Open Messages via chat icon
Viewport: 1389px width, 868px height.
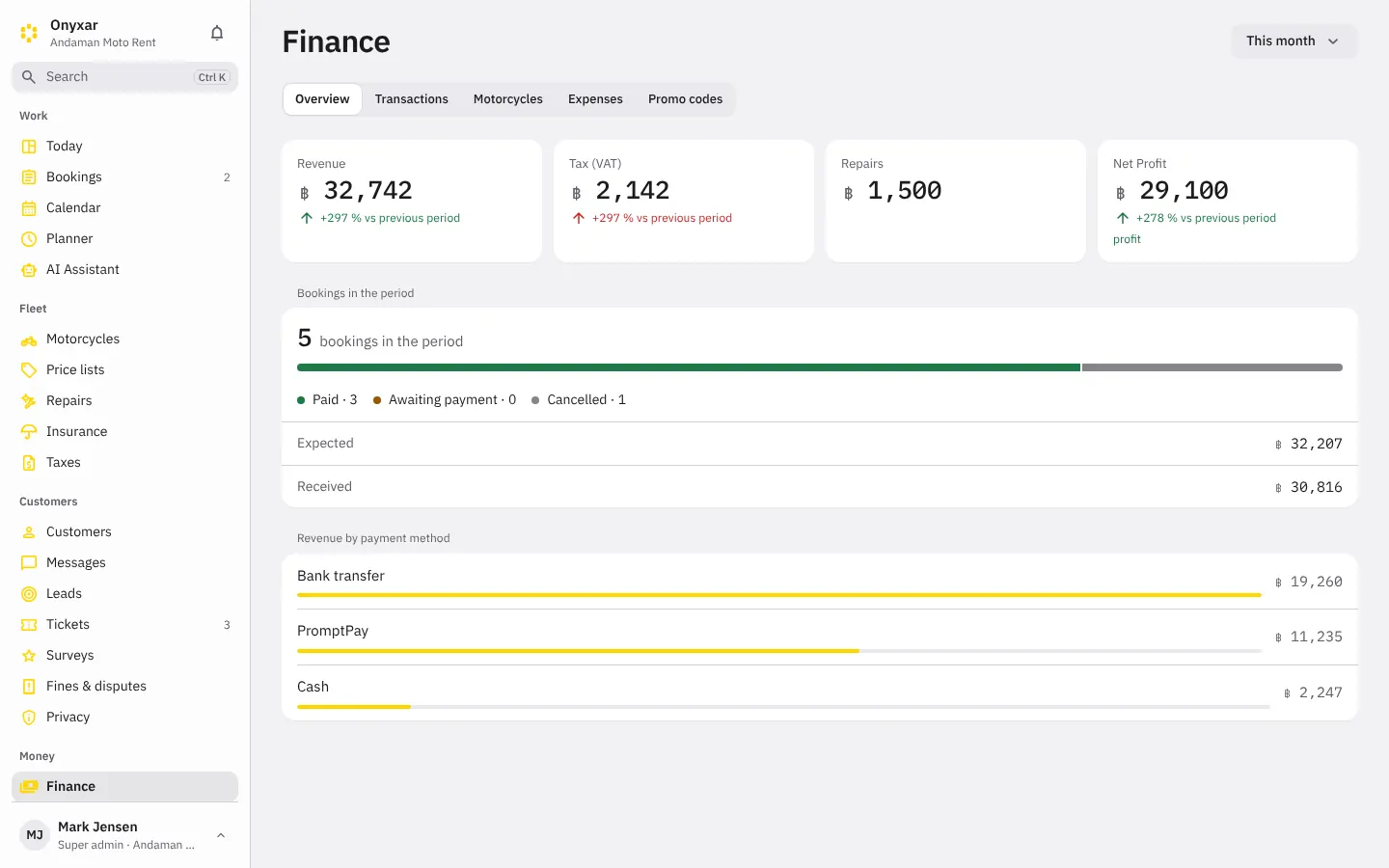pos(29,563)
